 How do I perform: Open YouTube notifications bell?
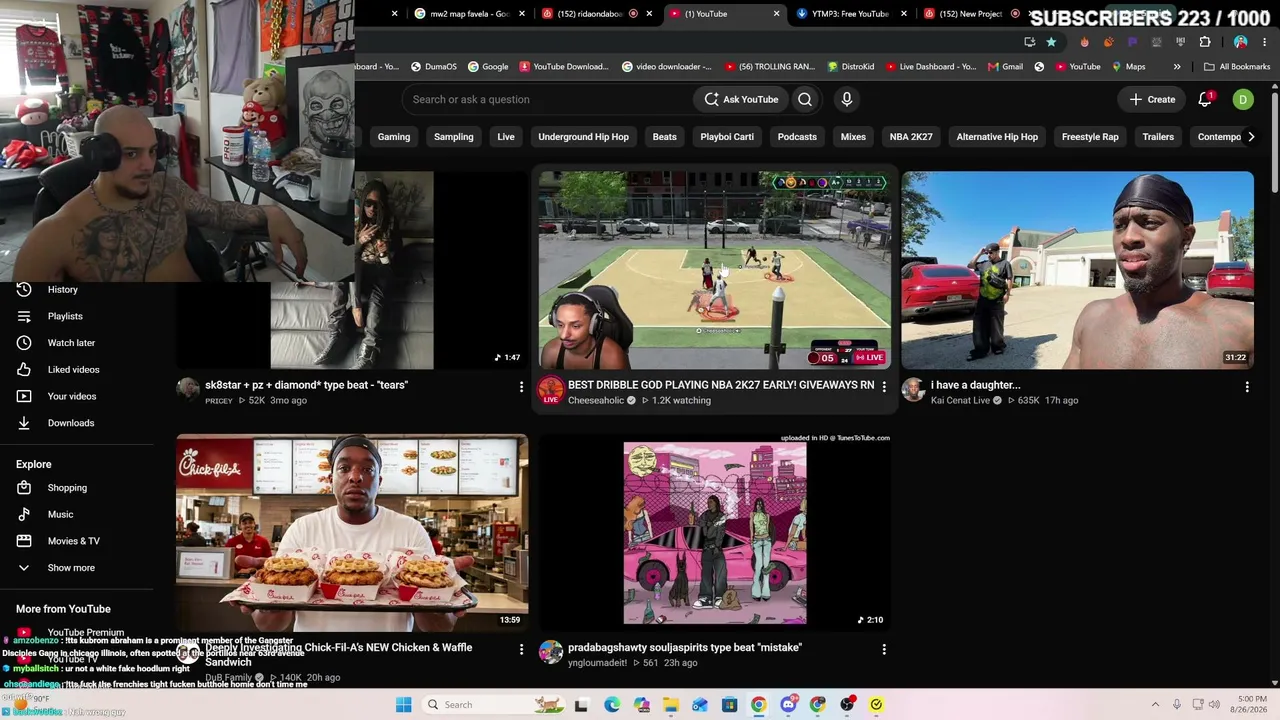(1205, 99)
